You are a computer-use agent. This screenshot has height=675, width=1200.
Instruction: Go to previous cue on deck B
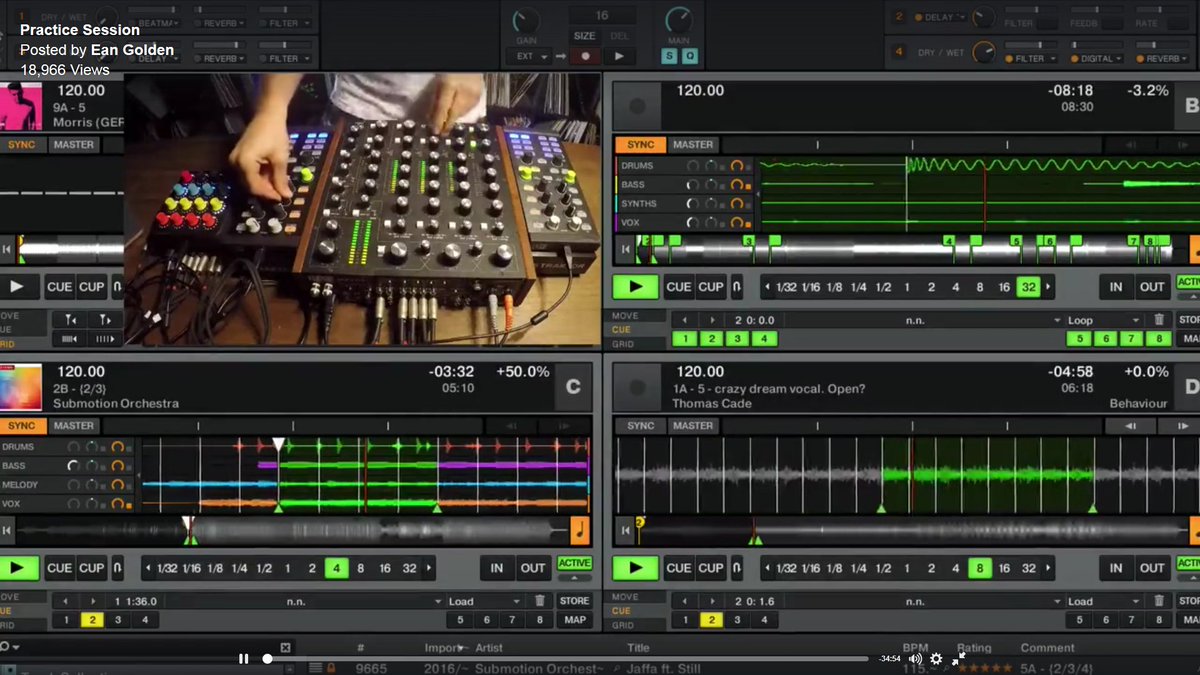click(x=685, y=320)
